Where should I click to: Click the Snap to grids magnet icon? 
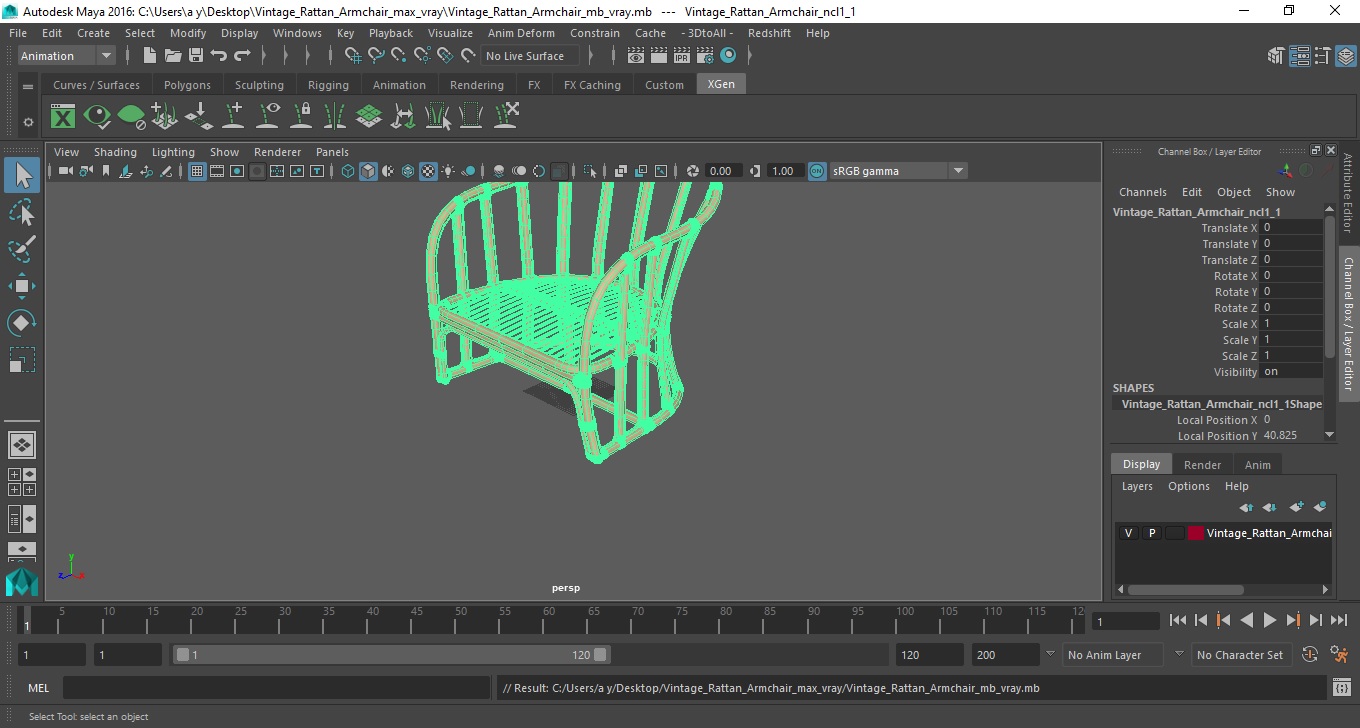(353, 56)
